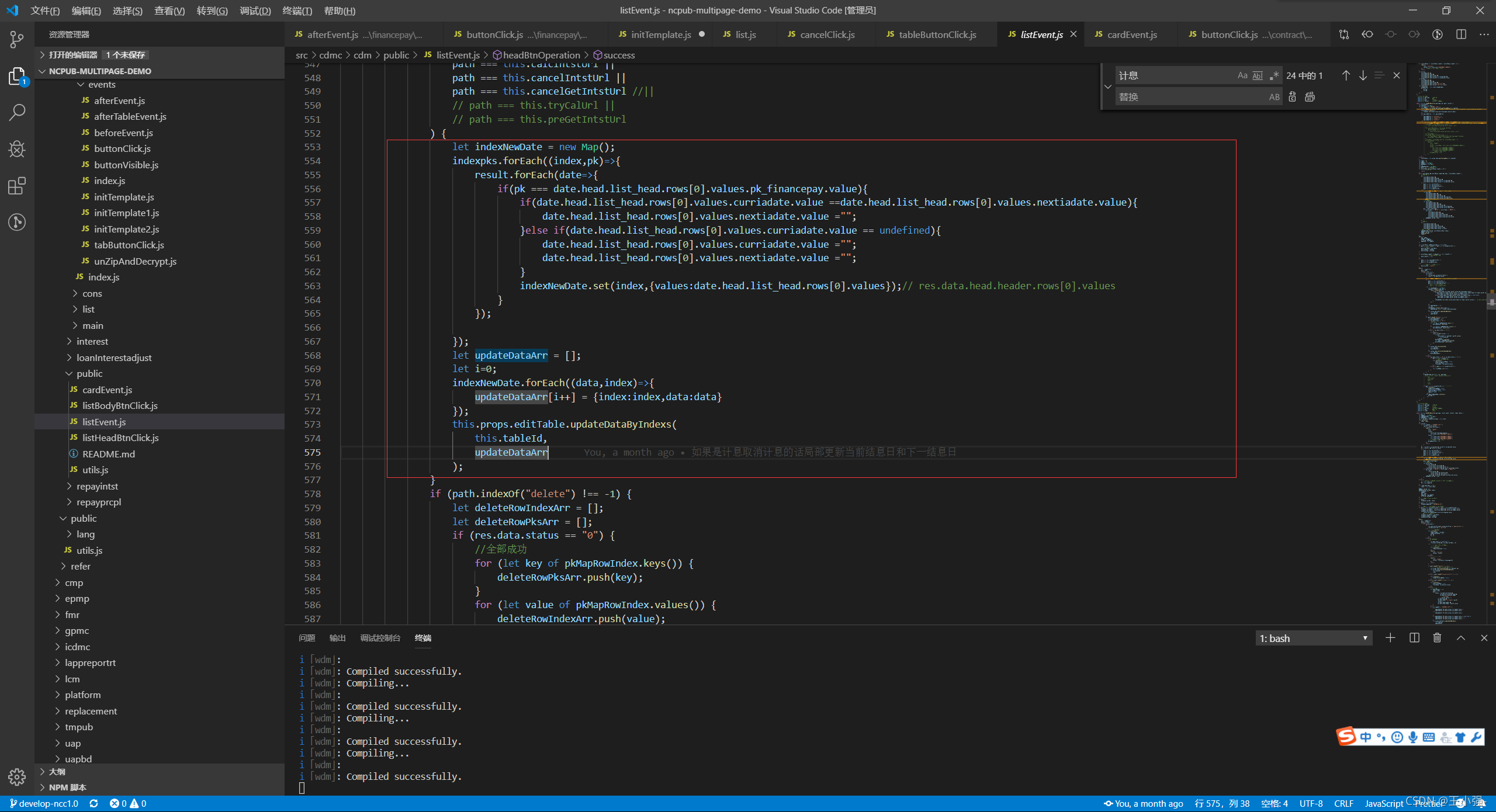Open the Run and Debug view
This screenshot has height=812, width=1496.
17,149
